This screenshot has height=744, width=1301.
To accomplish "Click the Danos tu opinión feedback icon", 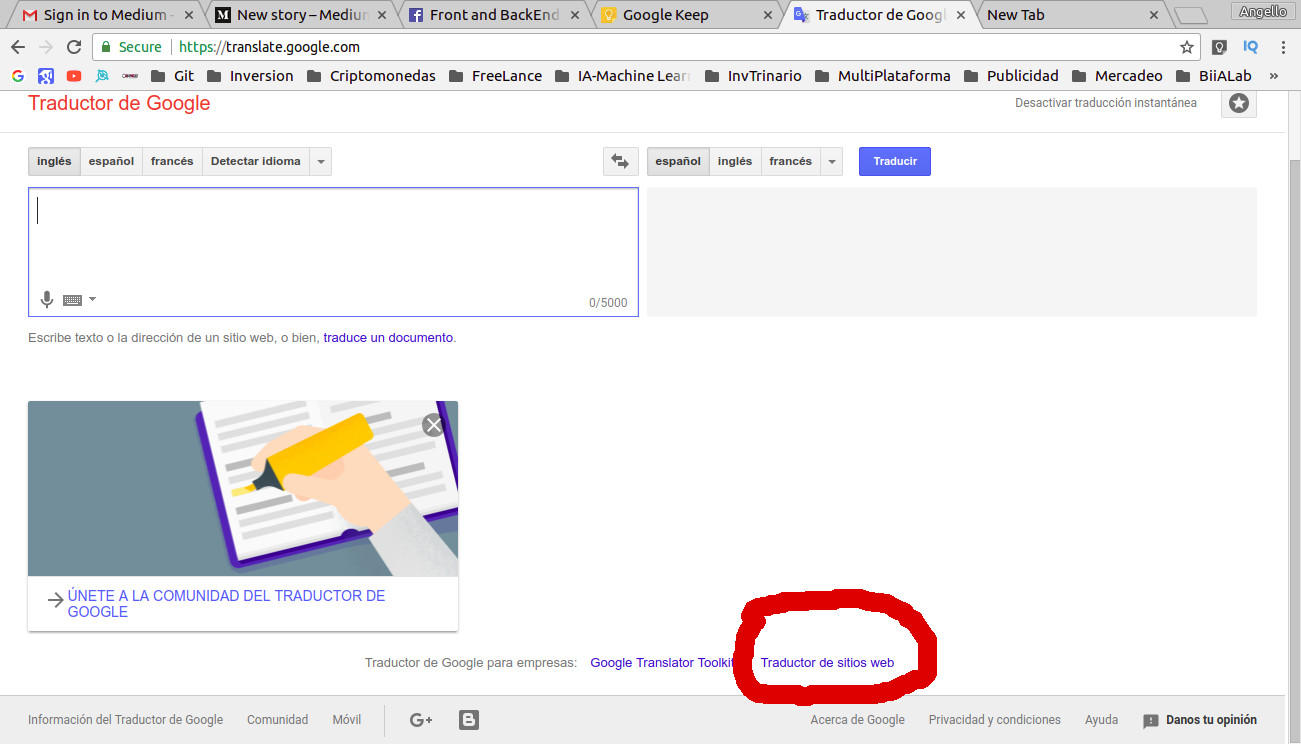I will click(x=1151, y=721).
